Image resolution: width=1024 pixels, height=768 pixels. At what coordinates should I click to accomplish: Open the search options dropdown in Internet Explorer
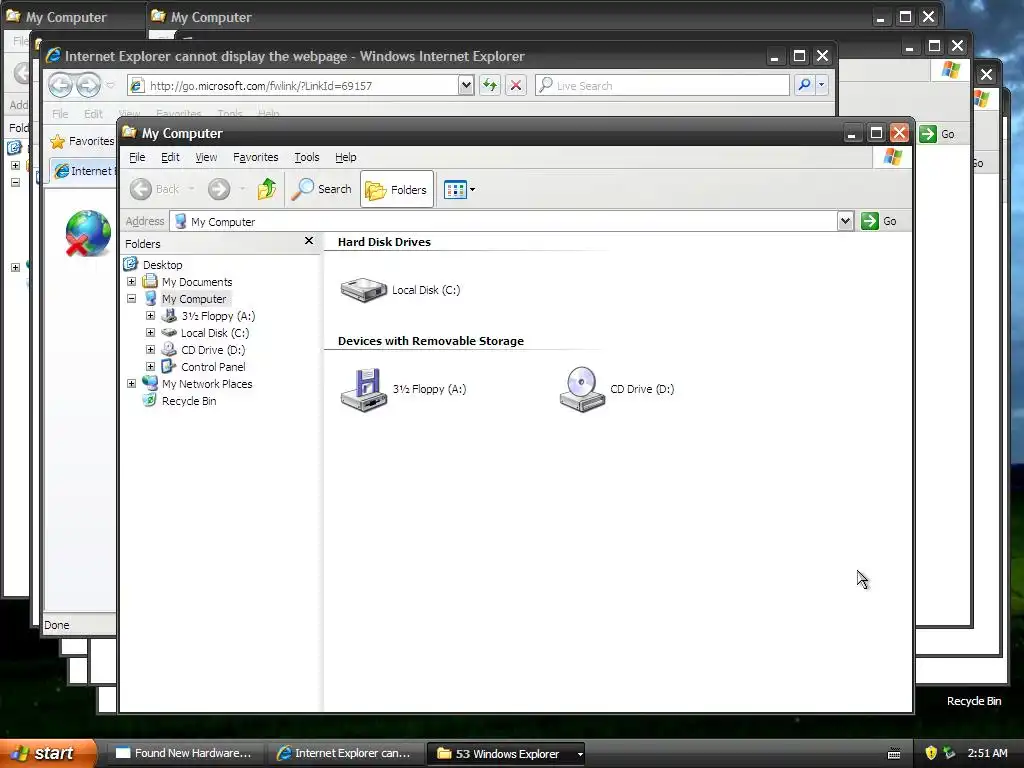click(822, 85)
